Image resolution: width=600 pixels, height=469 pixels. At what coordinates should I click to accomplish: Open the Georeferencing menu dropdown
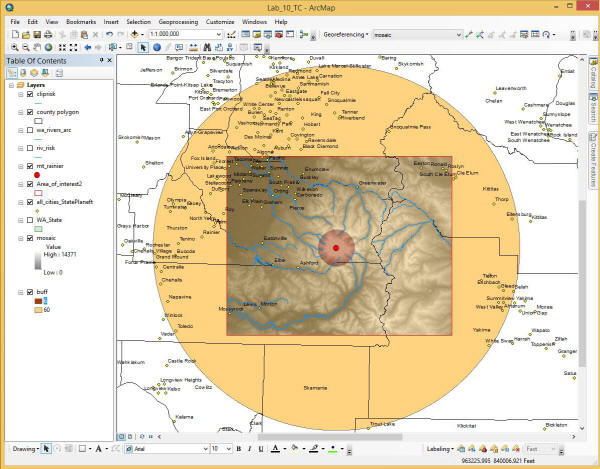pos(346,34)
